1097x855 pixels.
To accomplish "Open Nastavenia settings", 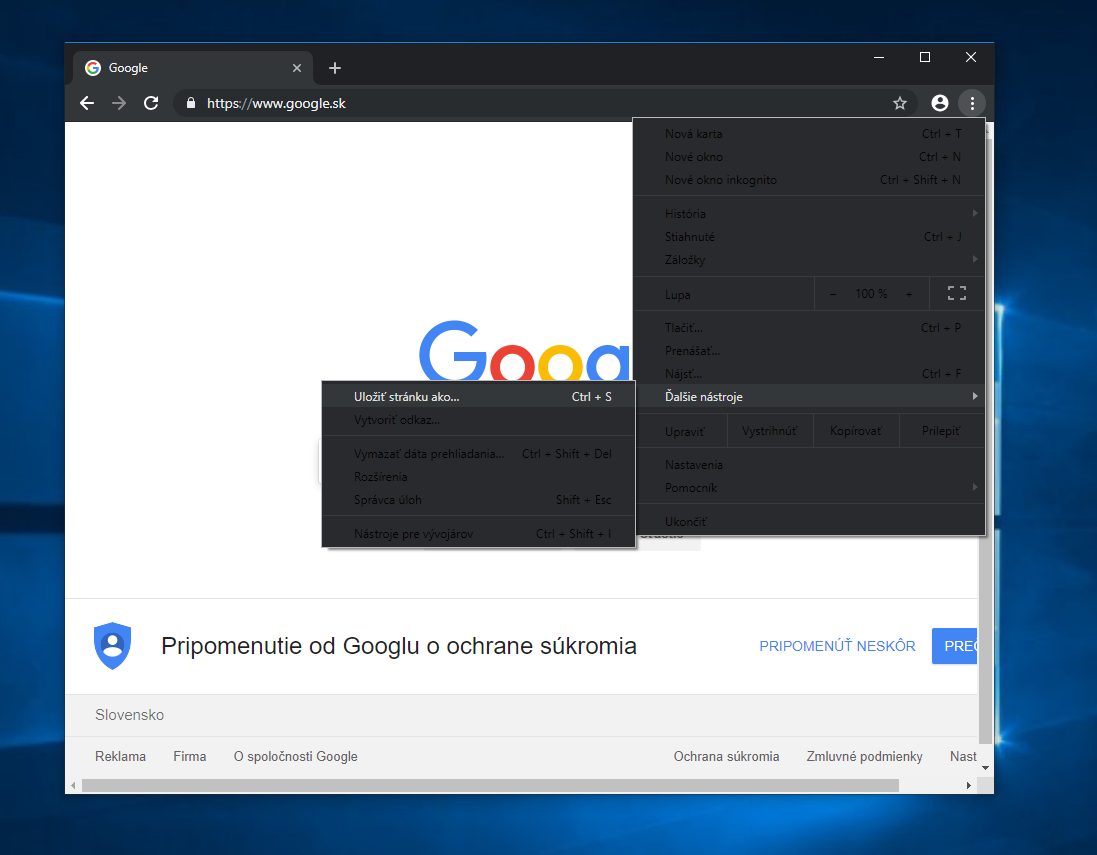I will point(809,465).
